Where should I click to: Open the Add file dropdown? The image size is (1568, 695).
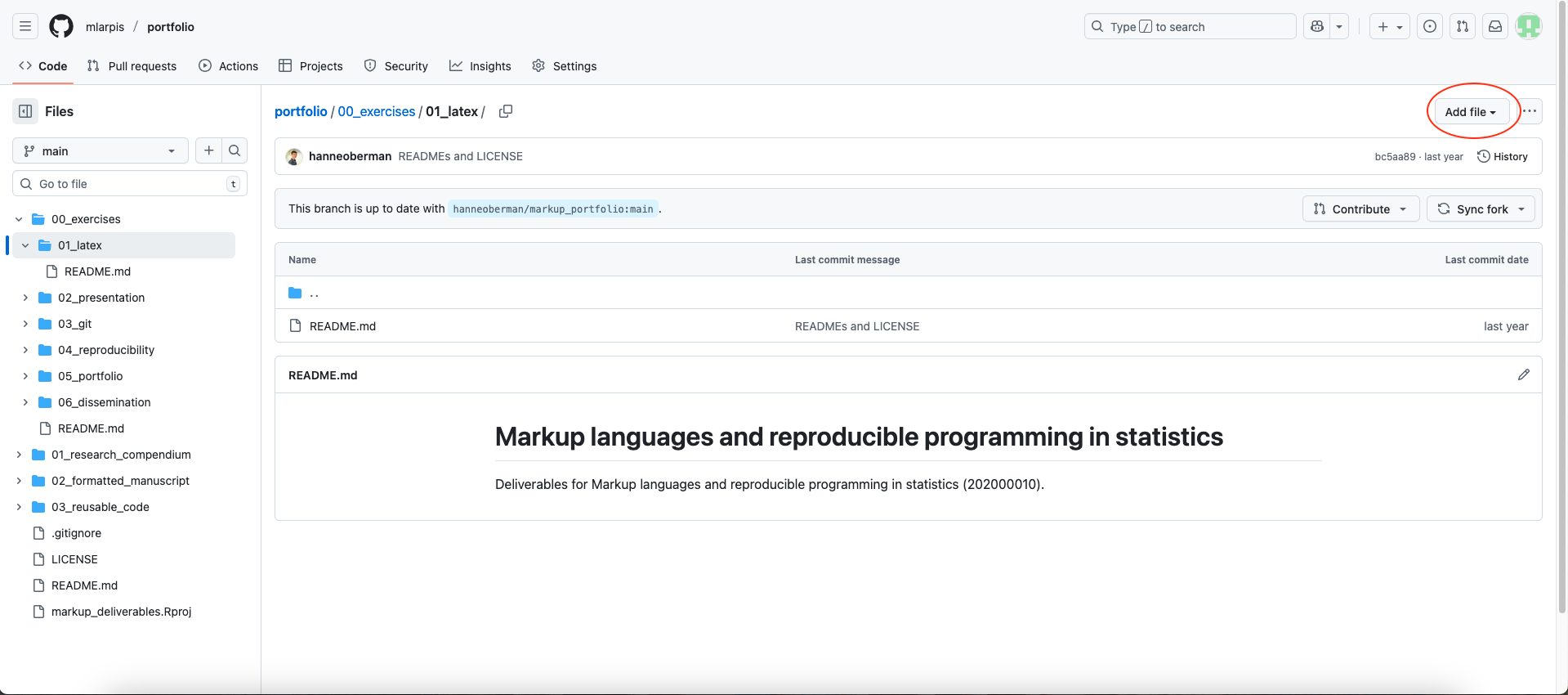[x=1470, y=112]
